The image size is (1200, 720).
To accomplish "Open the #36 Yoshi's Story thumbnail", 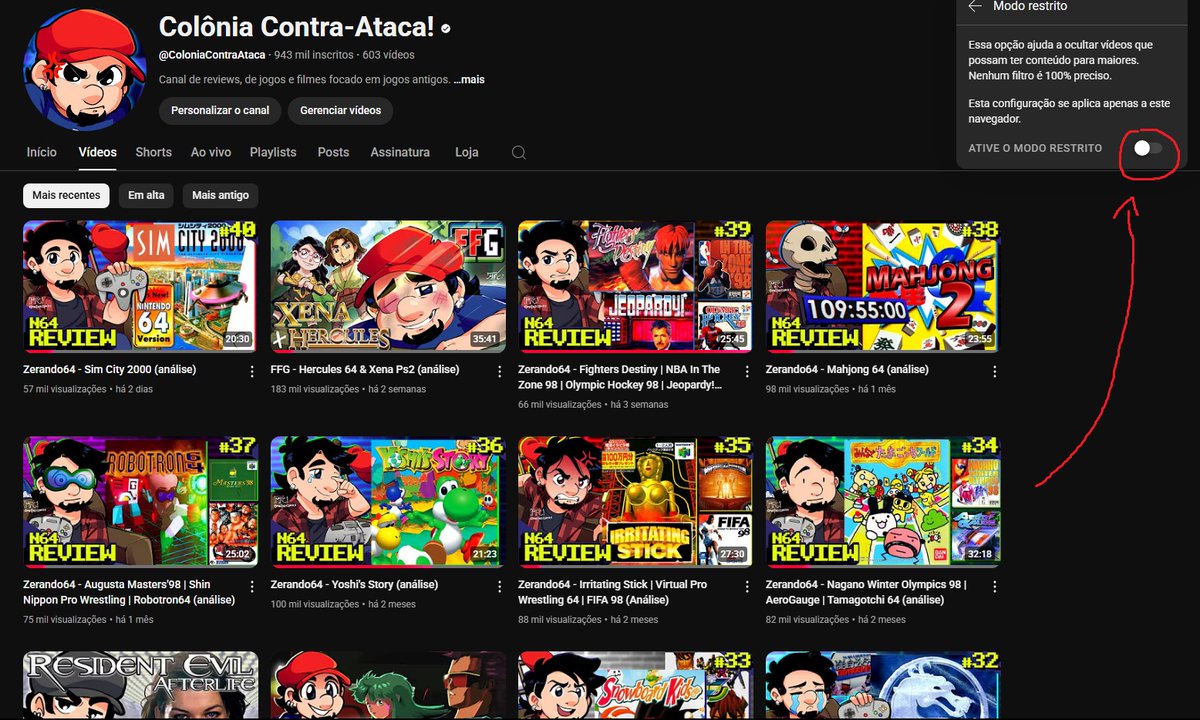I will (x=388, y=502).
